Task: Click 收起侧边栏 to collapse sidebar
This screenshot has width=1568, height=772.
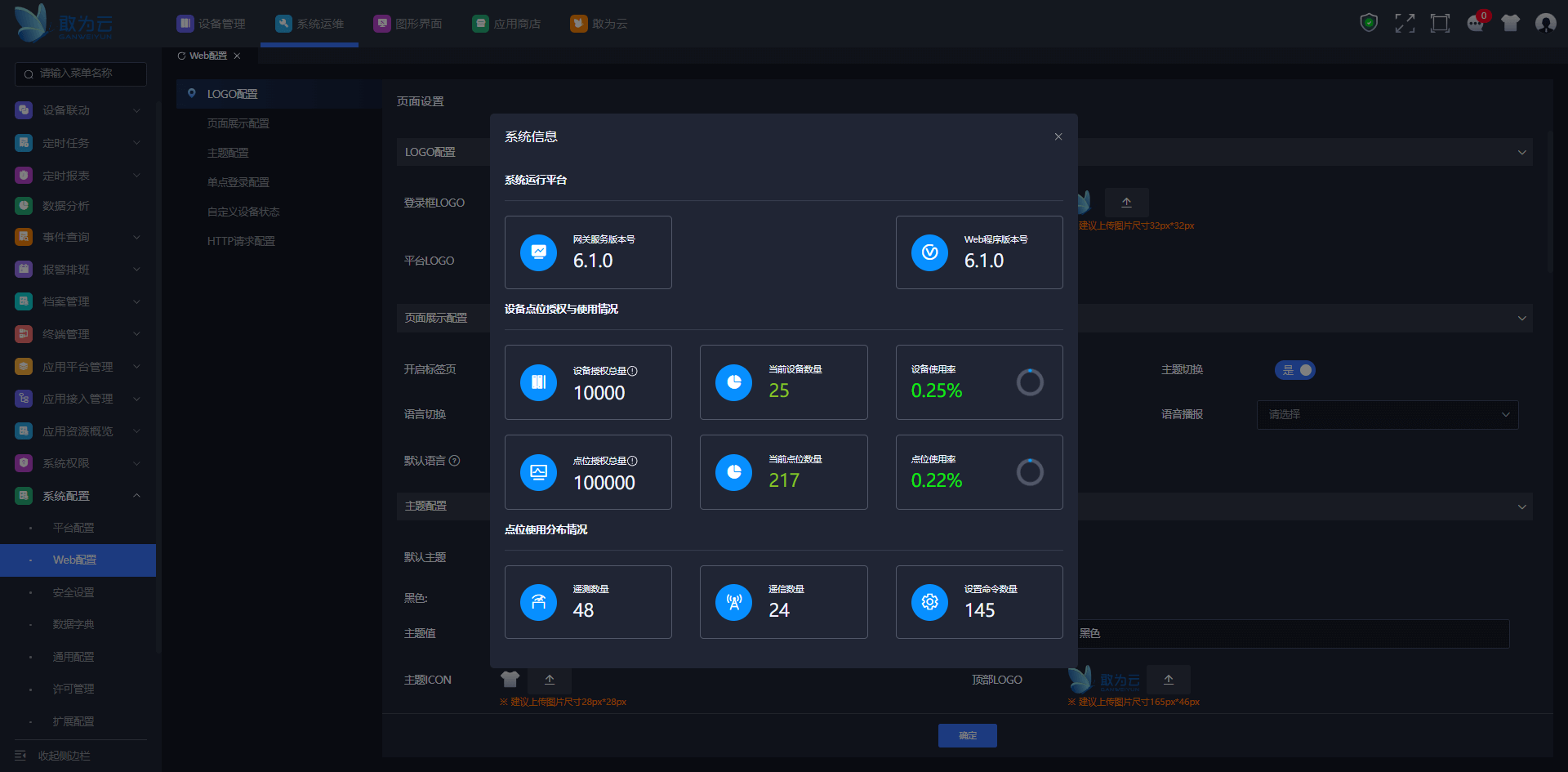Action: coord(52,756)
